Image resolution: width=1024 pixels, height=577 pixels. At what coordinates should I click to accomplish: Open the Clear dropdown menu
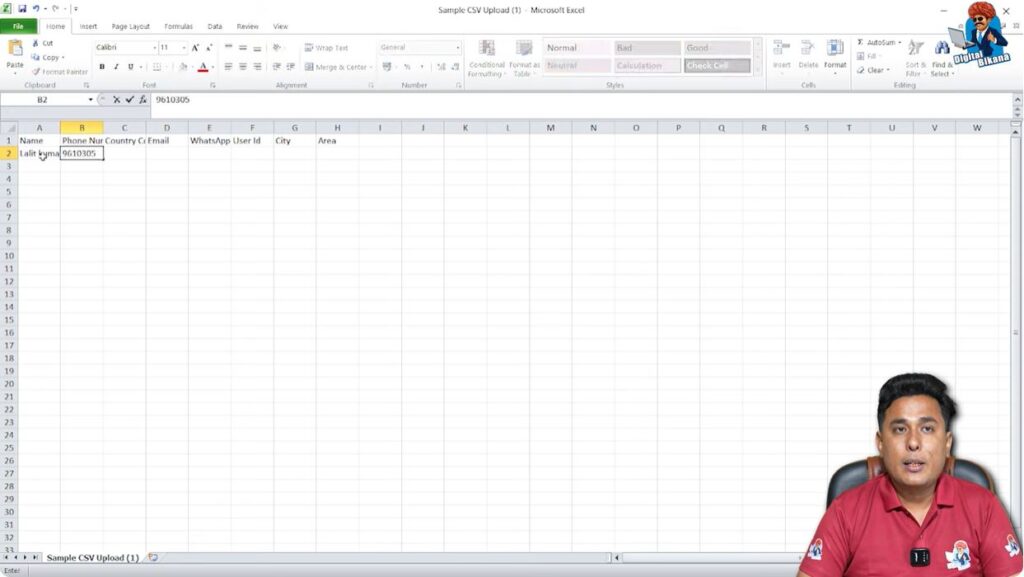pyautogui.click(x=873, y=70)
